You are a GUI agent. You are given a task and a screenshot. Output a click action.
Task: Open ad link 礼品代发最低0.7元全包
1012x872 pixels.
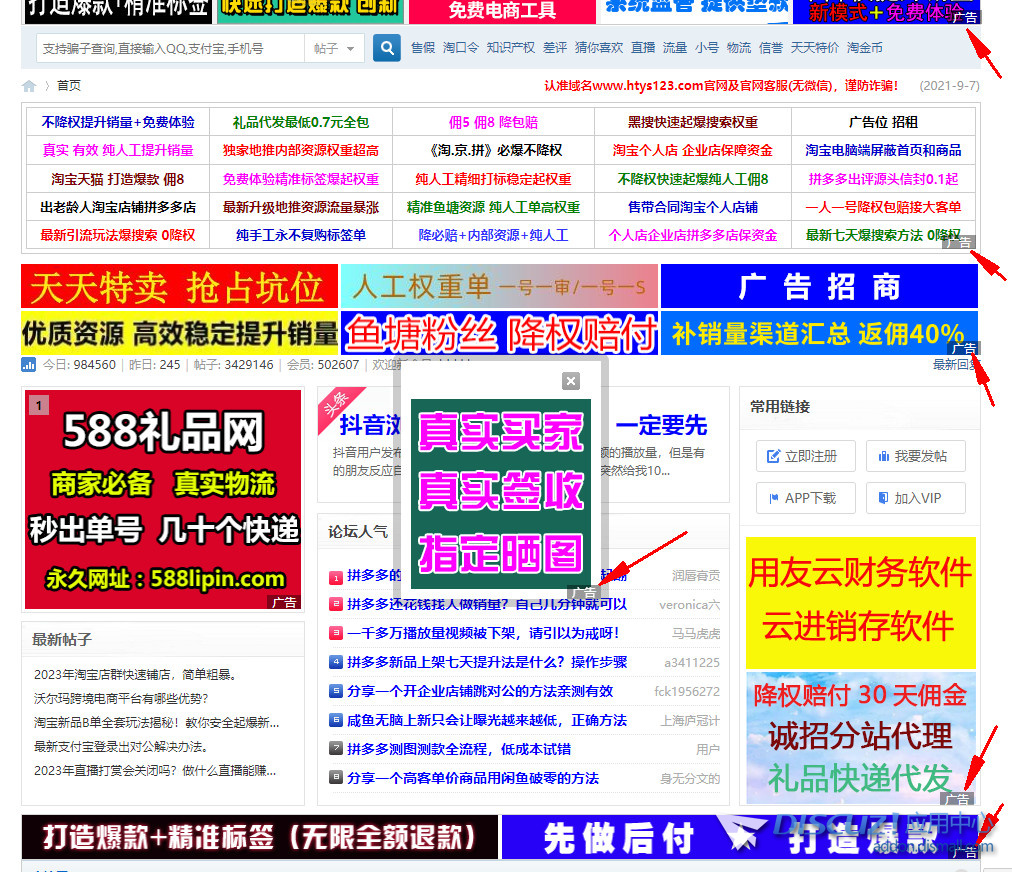tap(301, 122)
